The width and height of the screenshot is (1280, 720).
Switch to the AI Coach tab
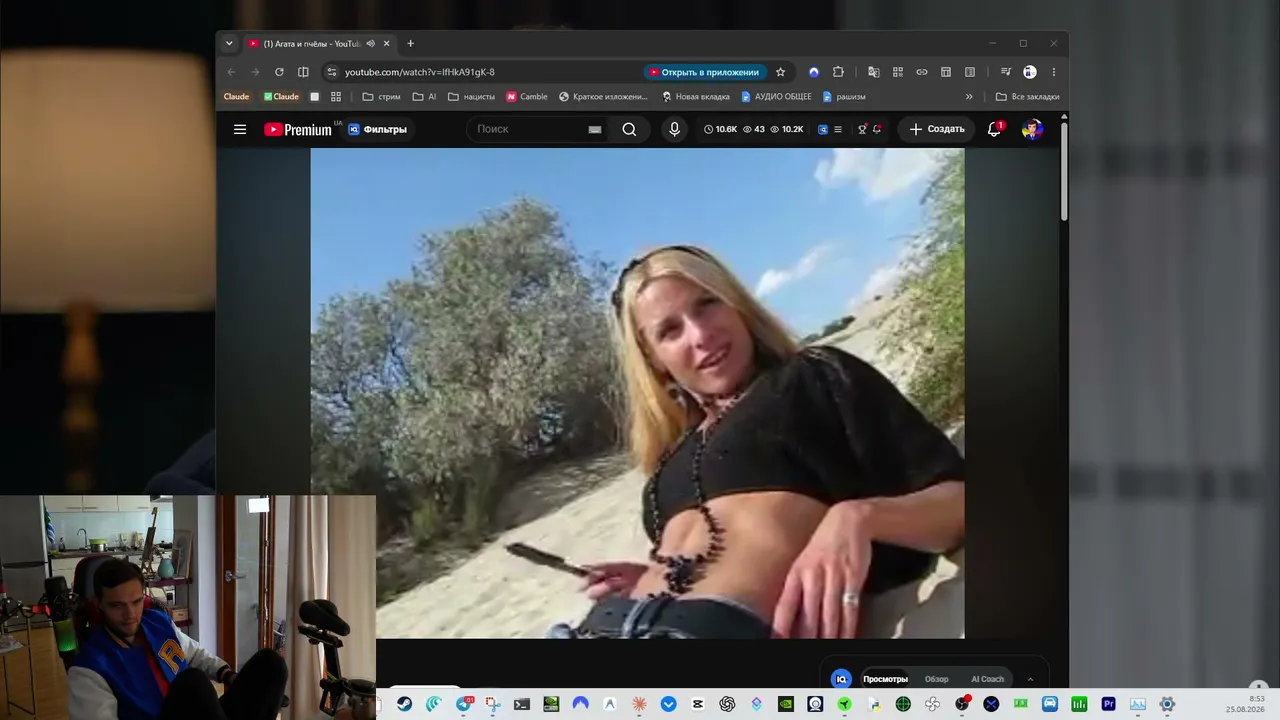987,679
